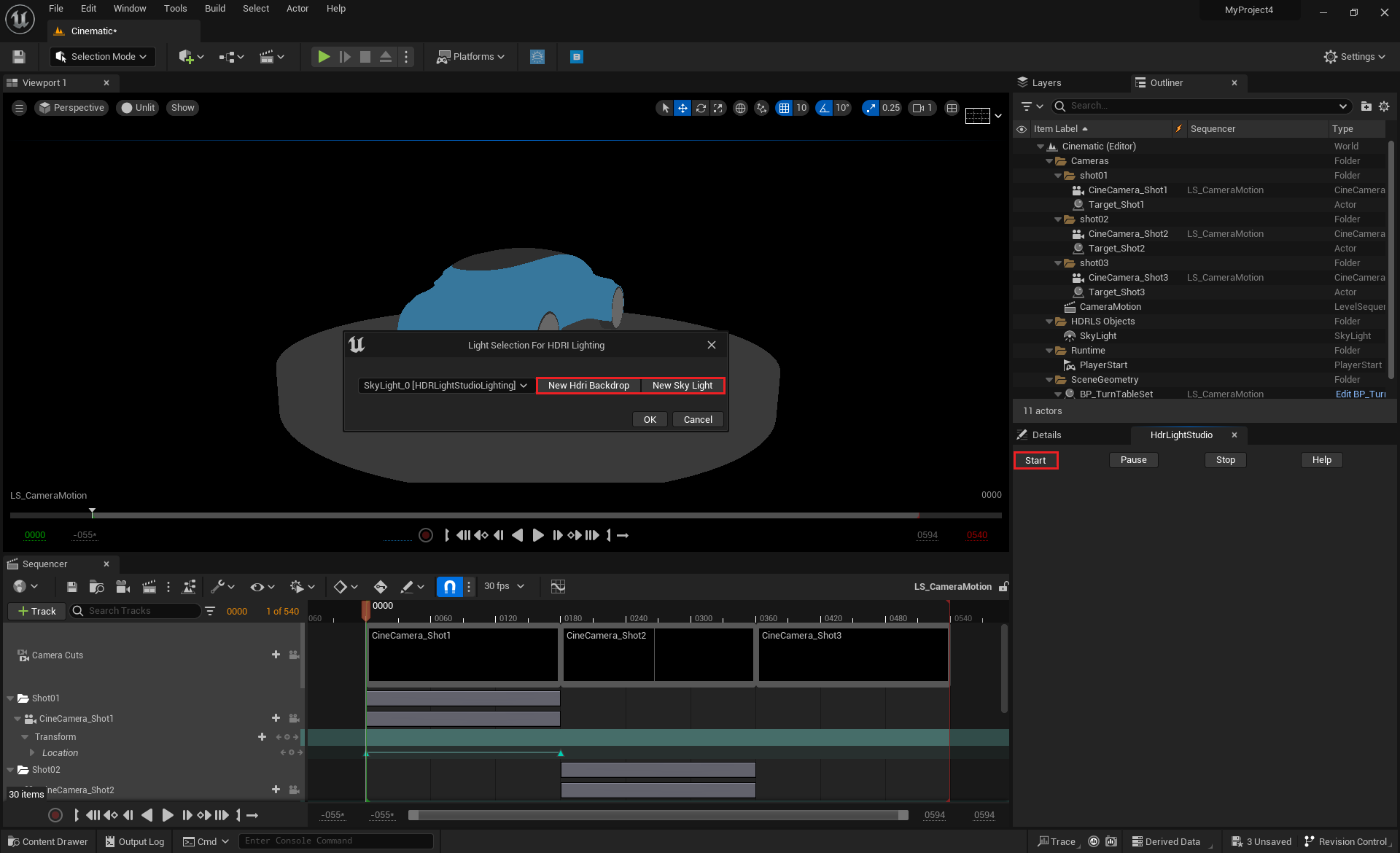Click the 30 fps framerate dropdown

pos(505,585)
